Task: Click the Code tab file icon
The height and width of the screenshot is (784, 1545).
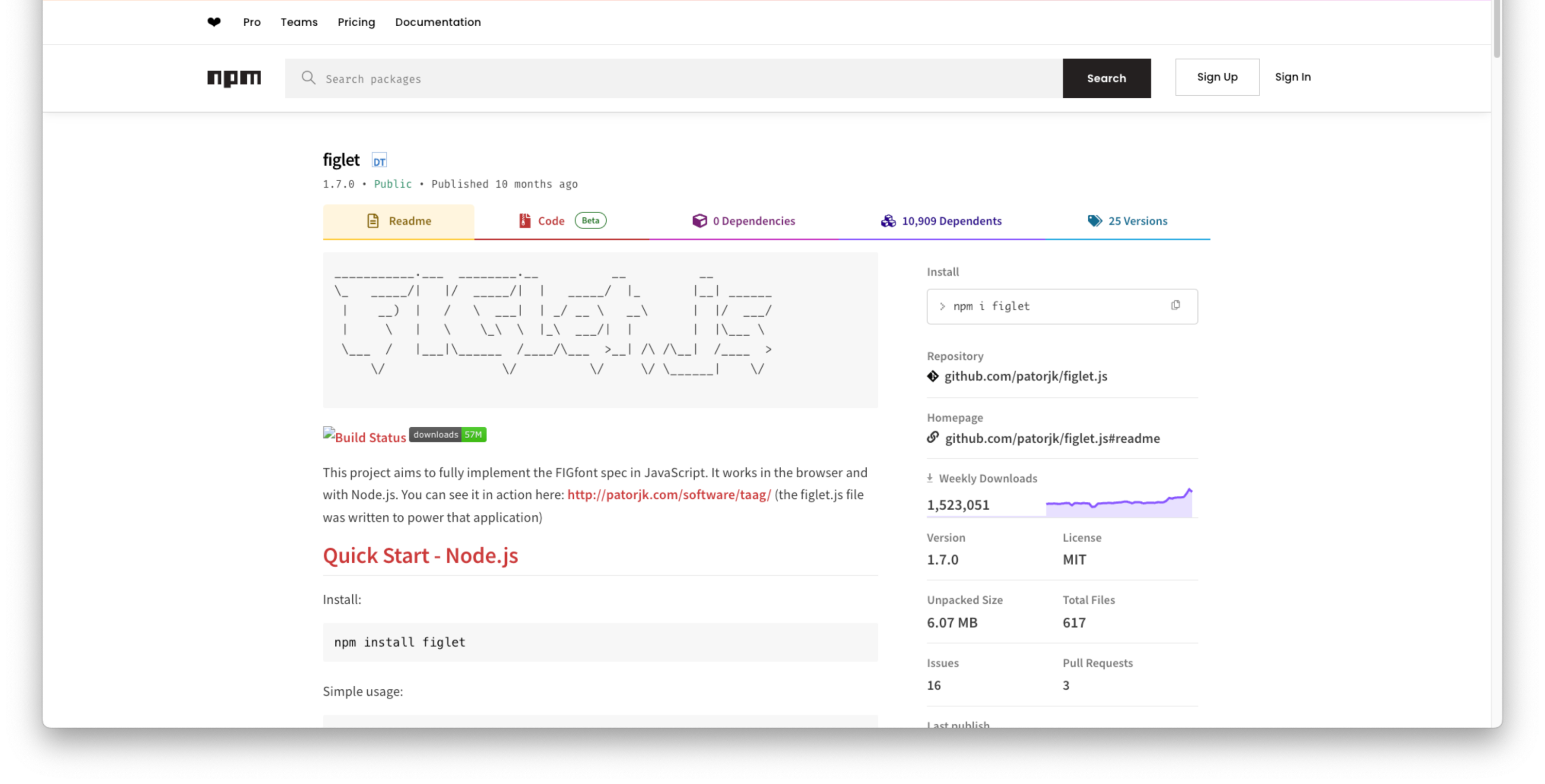Action: pos(525,221)
